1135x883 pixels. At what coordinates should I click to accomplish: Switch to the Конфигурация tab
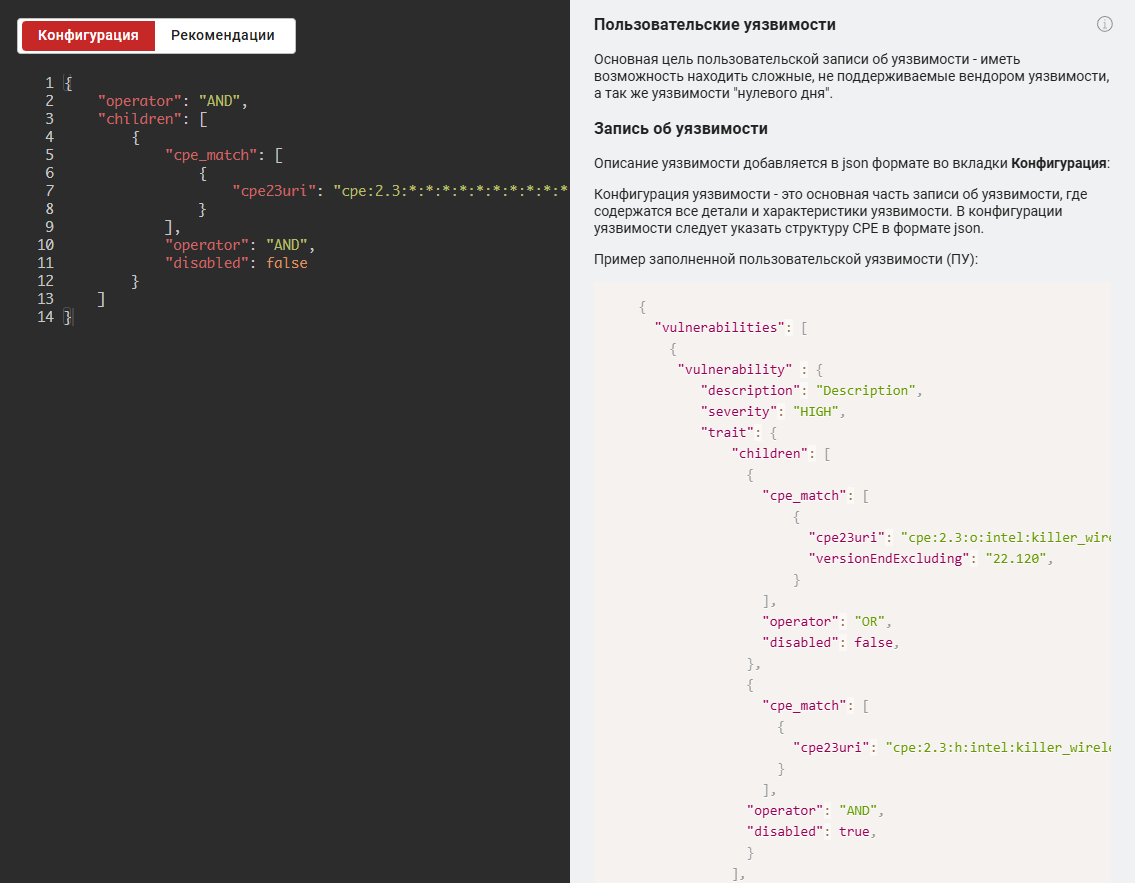pyautogui.click(x=88, y=35)
